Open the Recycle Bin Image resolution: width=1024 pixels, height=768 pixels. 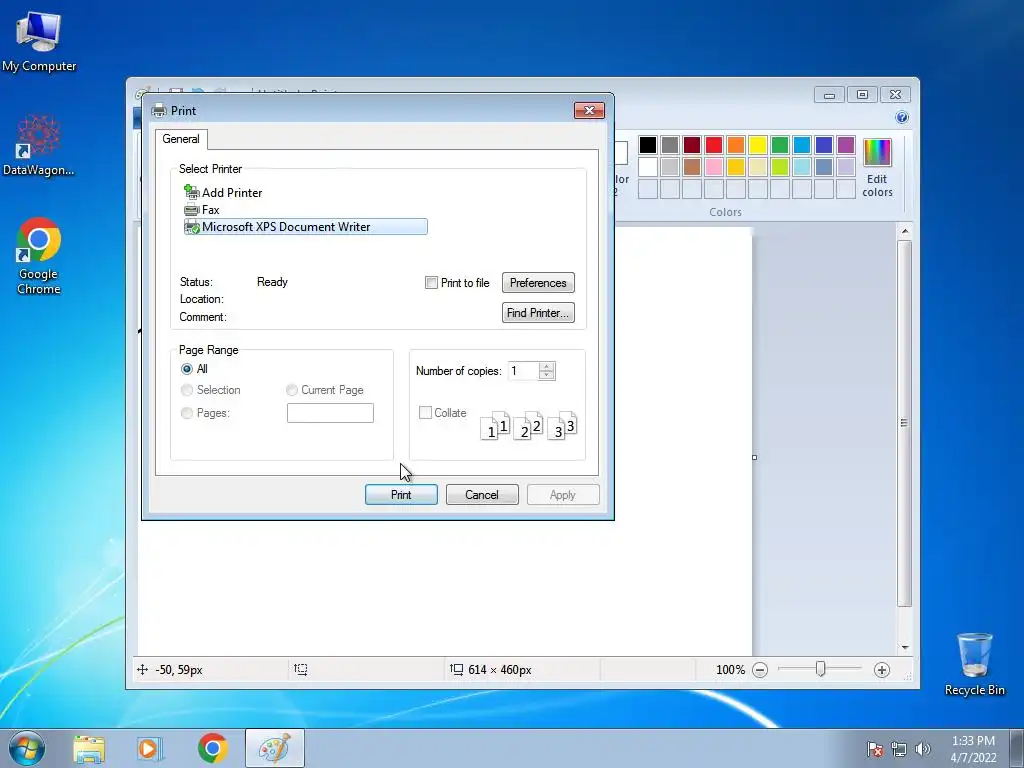point(974,664)
